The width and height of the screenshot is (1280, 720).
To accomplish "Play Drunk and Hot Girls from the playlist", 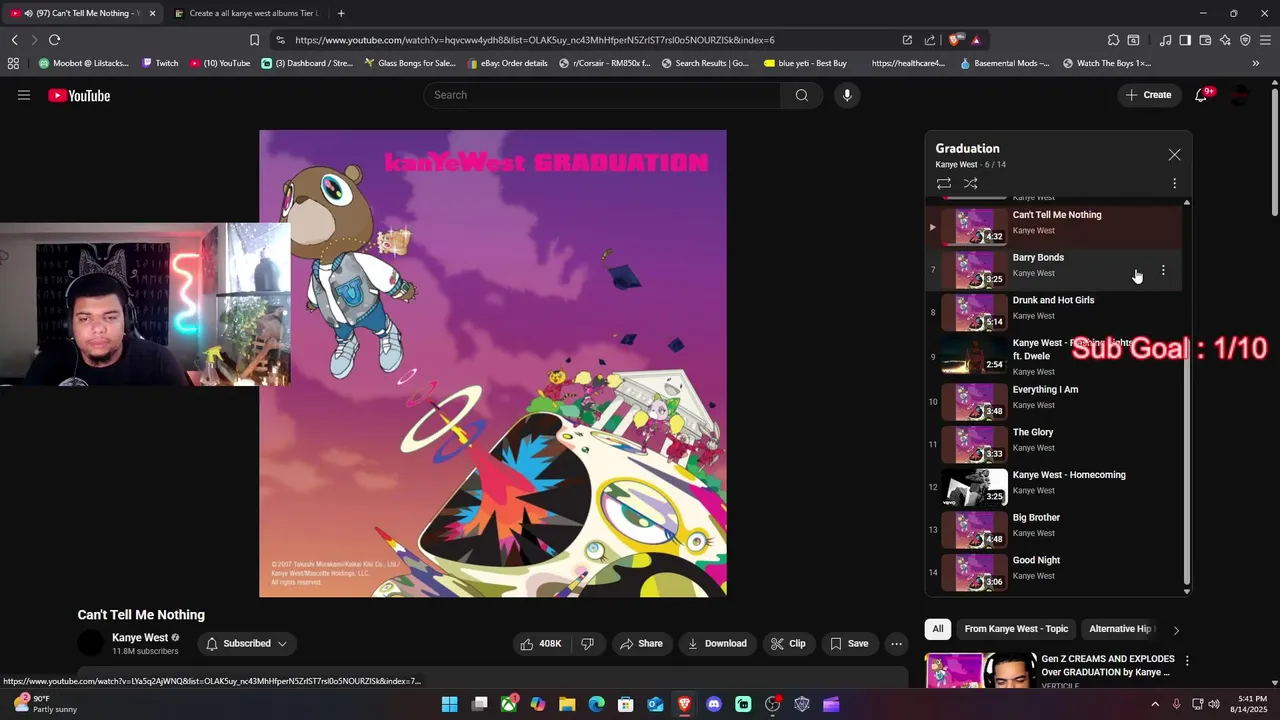I will pyautogui.click(x=1054, y=313).
